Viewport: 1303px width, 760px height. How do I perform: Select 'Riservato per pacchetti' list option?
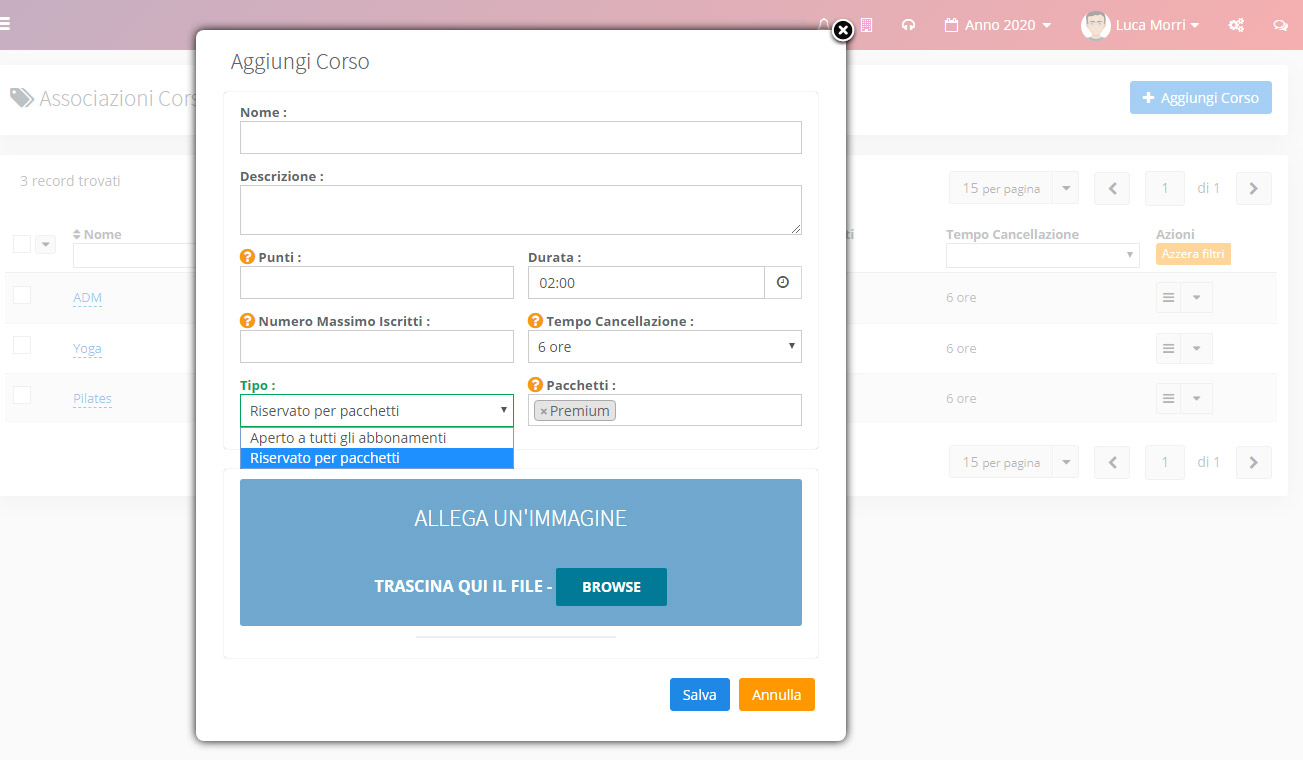pos(377,458)
